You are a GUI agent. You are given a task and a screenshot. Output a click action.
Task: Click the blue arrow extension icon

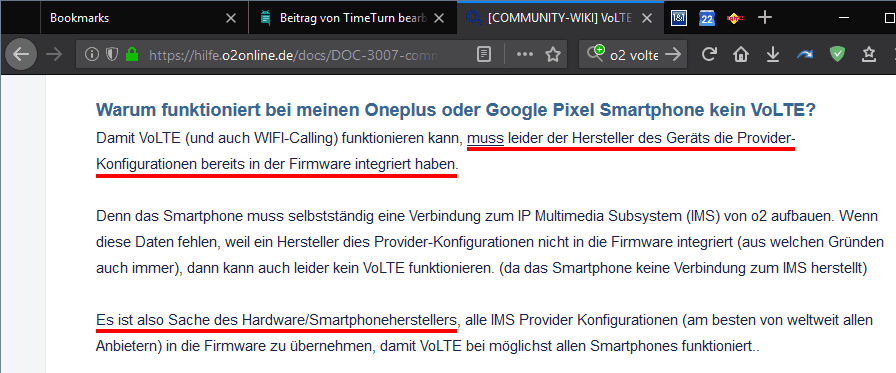click(x=805, y=54)
